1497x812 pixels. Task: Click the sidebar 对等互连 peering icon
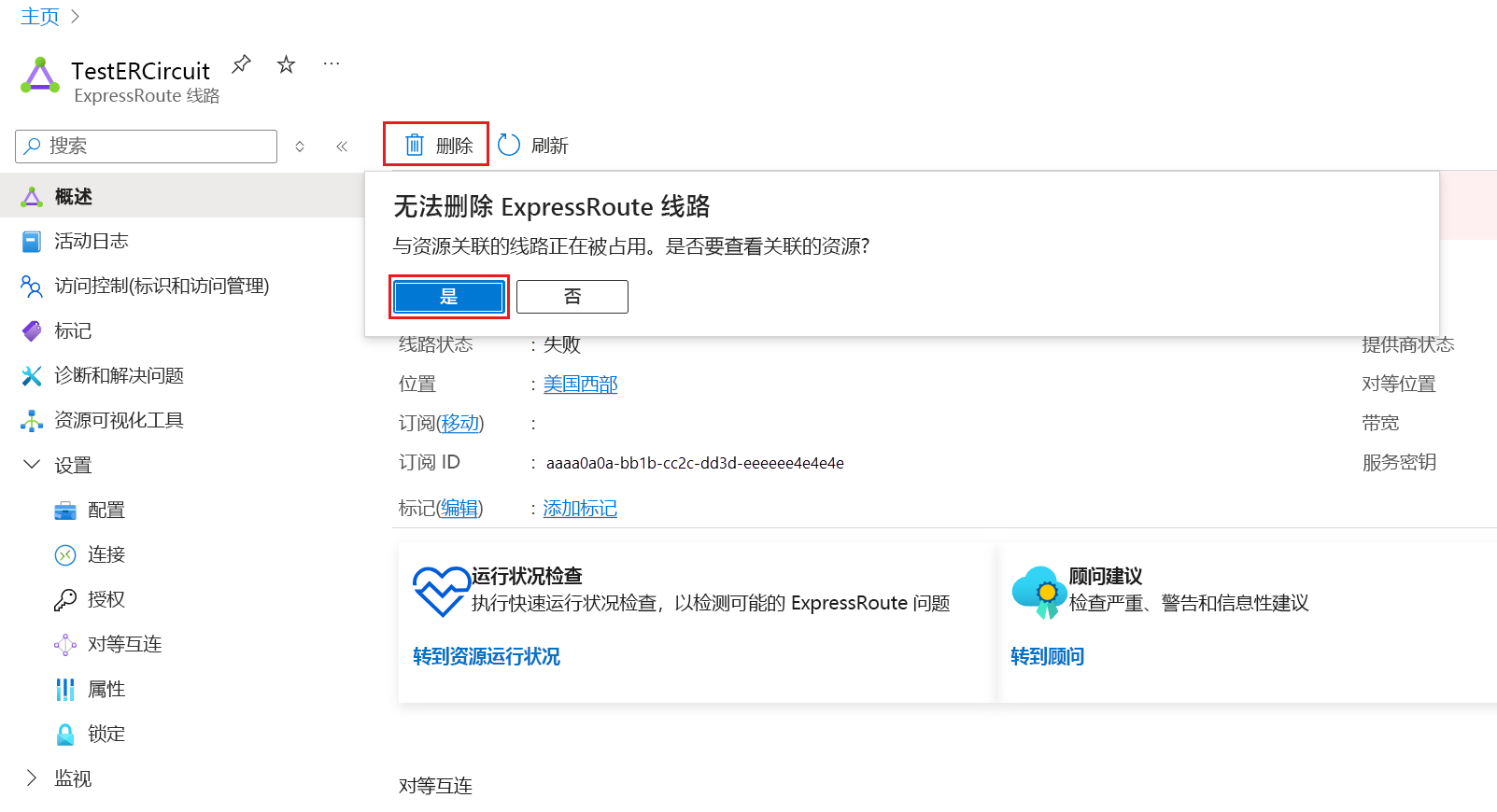(x=65, y=645)
